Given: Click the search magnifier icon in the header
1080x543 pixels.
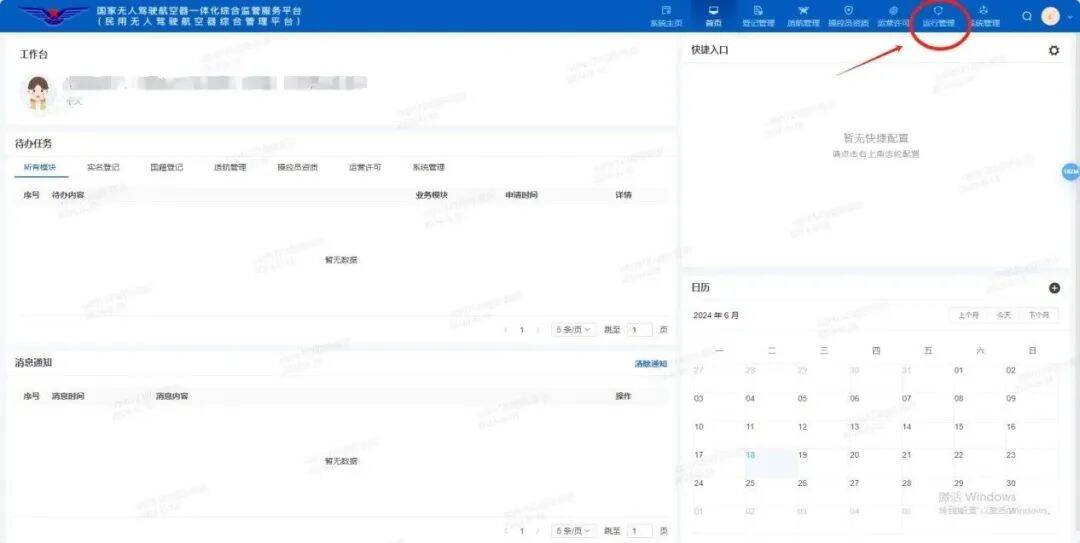Looking at the screenshot, I should coord(1027,16).
